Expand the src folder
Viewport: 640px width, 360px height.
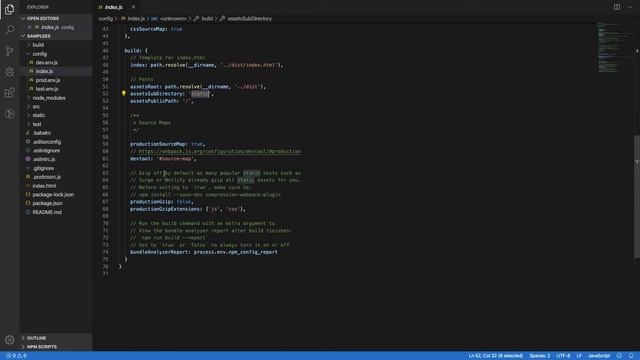[x=36, y=107]
